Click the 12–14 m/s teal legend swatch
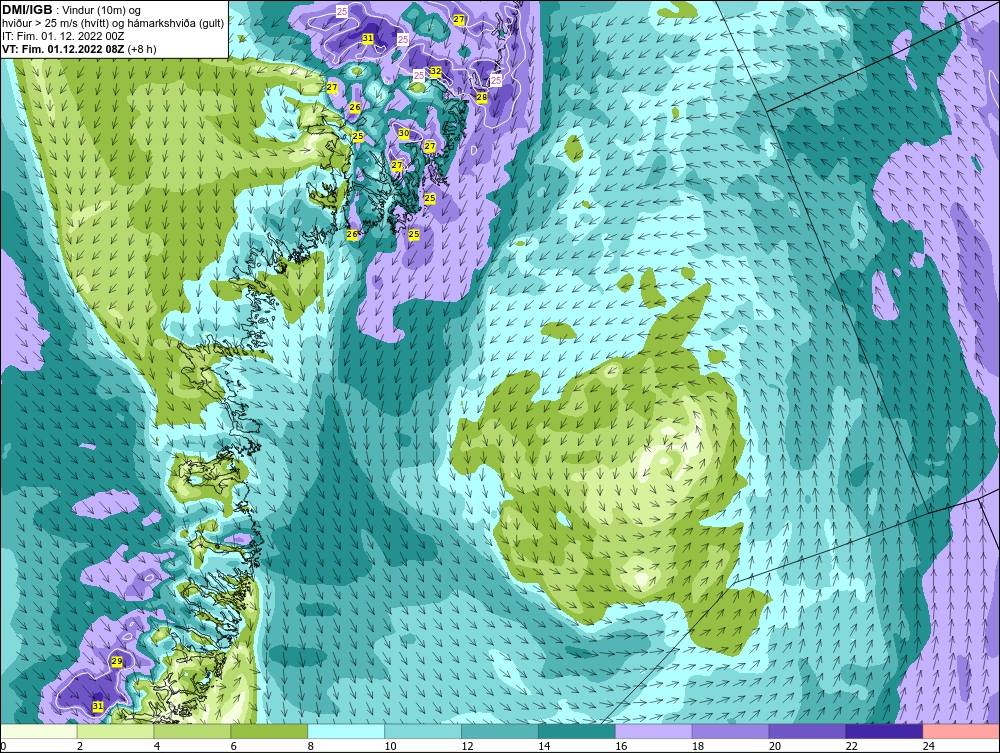The height and width of the screenshot is (753, 1000). (x=500, y=731)
